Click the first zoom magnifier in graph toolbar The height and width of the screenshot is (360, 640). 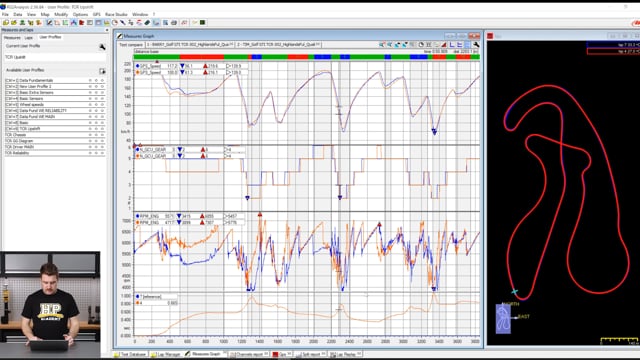point(382,44)
